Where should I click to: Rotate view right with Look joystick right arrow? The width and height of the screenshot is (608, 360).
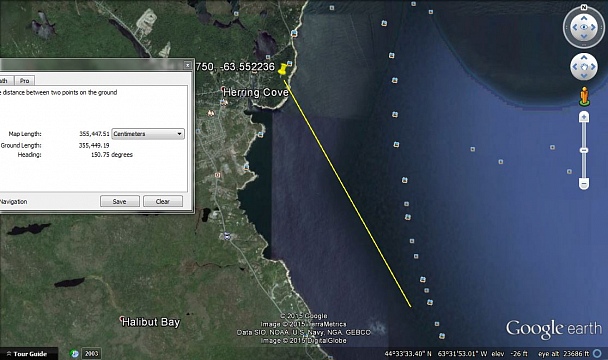tap(593, 27)
